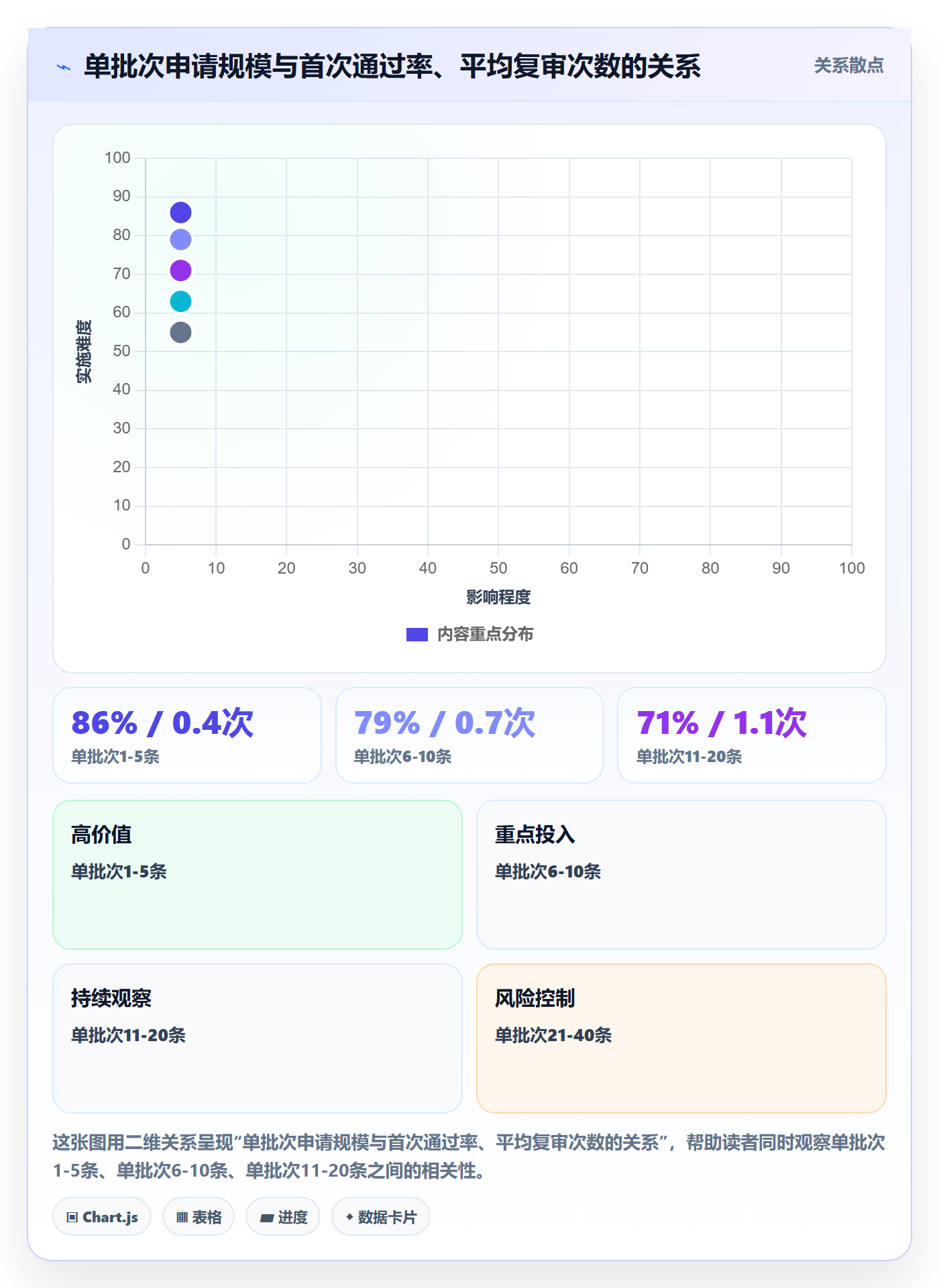939x1288 pixels.
Task: Click the 数据卡片 tag chip
Action: 381,1217
